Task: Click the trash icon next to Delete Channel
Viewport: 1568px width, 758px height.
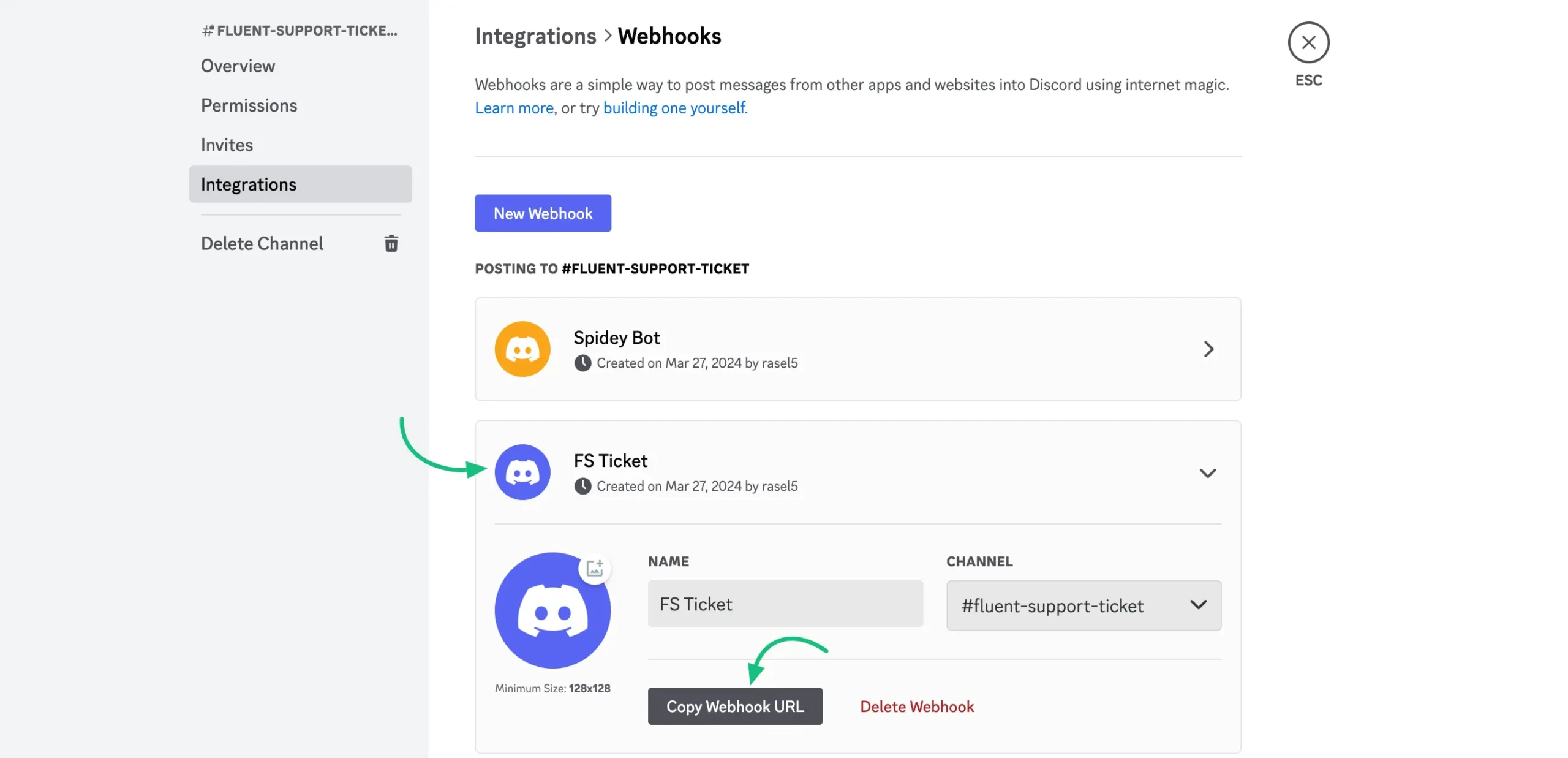Action: click(x=391, y=243)
